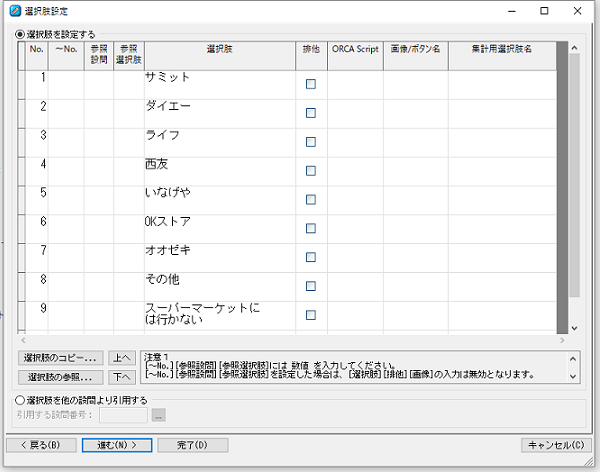Click the ～No. column header
Screen dimensions: 602x472
pyautogui.click(x=66, y=56)
